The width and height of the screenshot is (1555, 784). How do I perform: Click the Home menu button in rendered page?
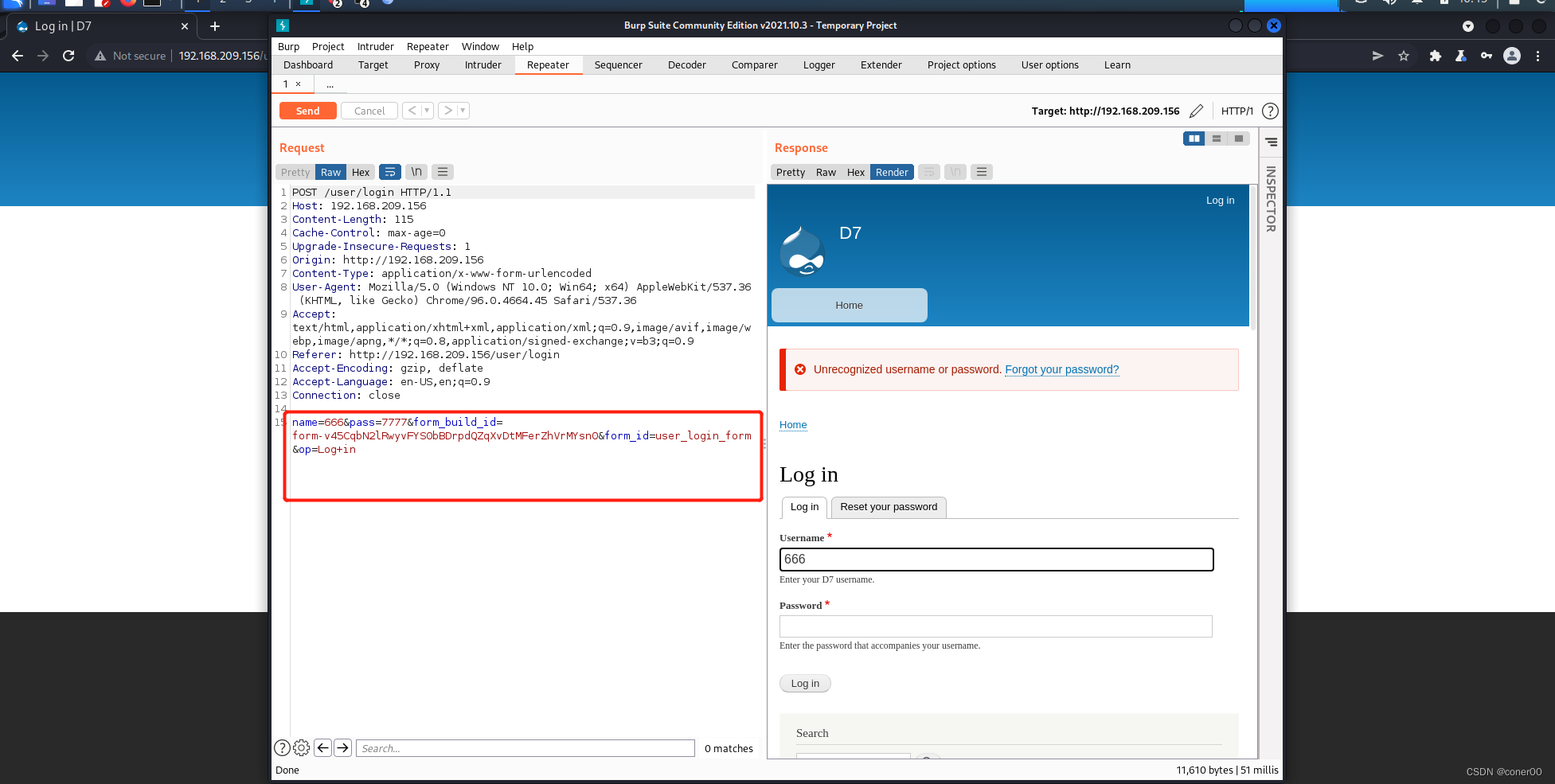(849, 305)
